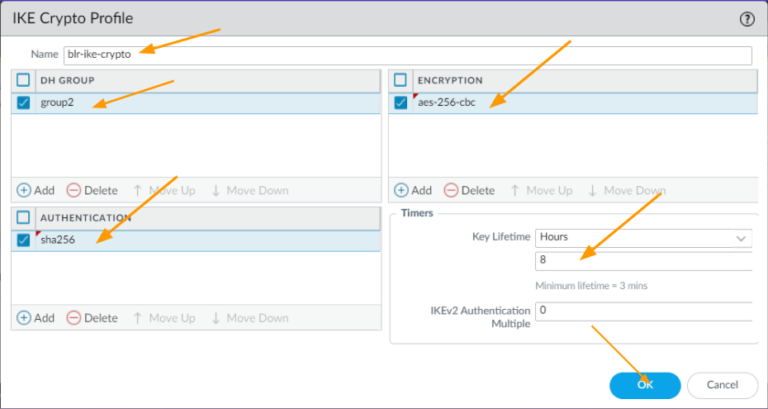Click Delete icon under DH Group
The width and height of the screenshot is (768, 409).
(x=74, y=190)
